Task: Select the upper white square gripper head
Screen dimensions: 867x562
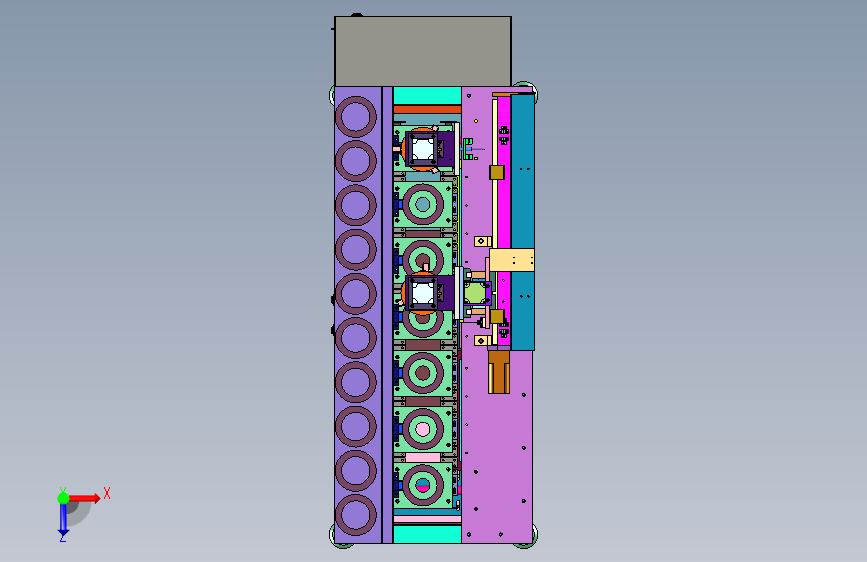Action: [423, 149]
